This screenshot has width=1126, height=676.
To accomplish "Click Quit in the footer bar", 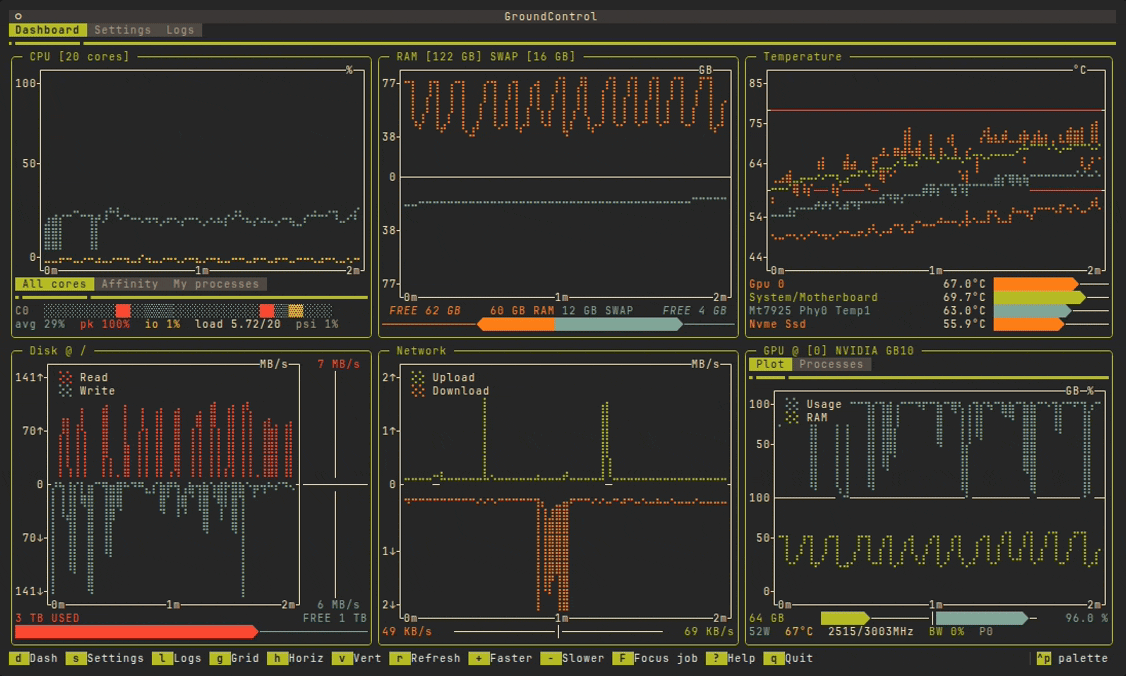I will point(788,658).
